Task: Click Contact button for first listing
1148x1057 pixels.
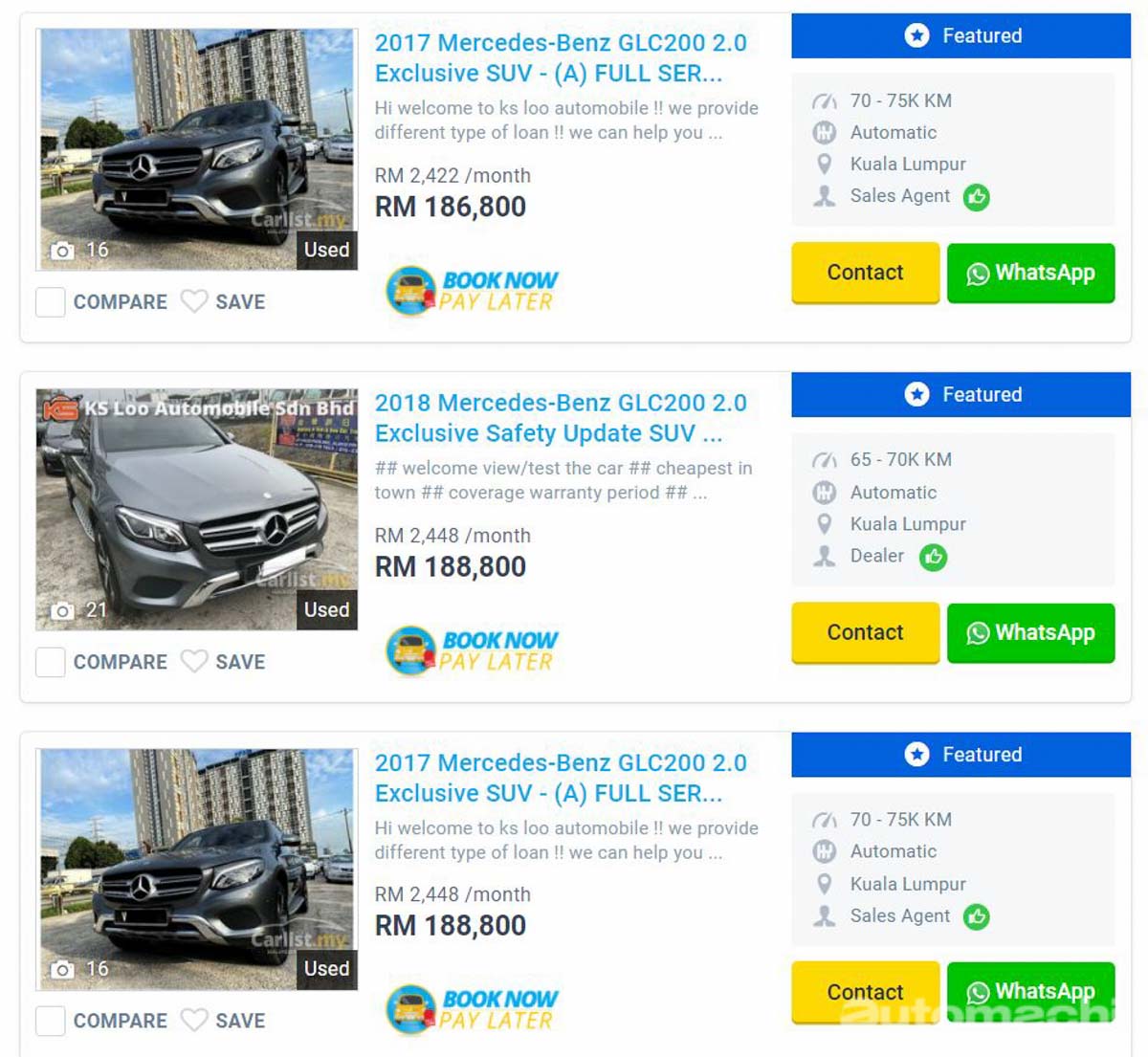Action: [865, 273]
